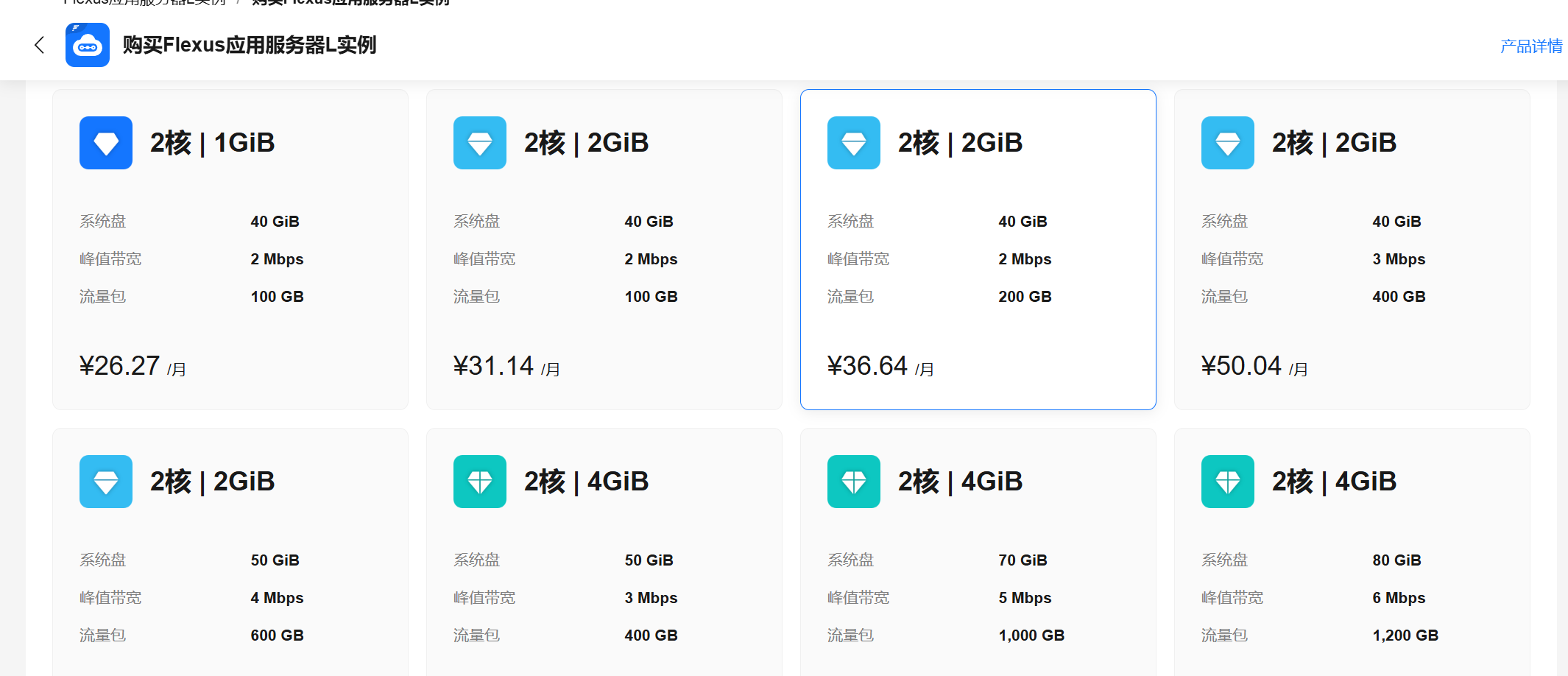Click the 5 Mbps peak bandwidth value
Image resolution: width=1568 pixels, height=676 pixels.
coord(1025,598)
